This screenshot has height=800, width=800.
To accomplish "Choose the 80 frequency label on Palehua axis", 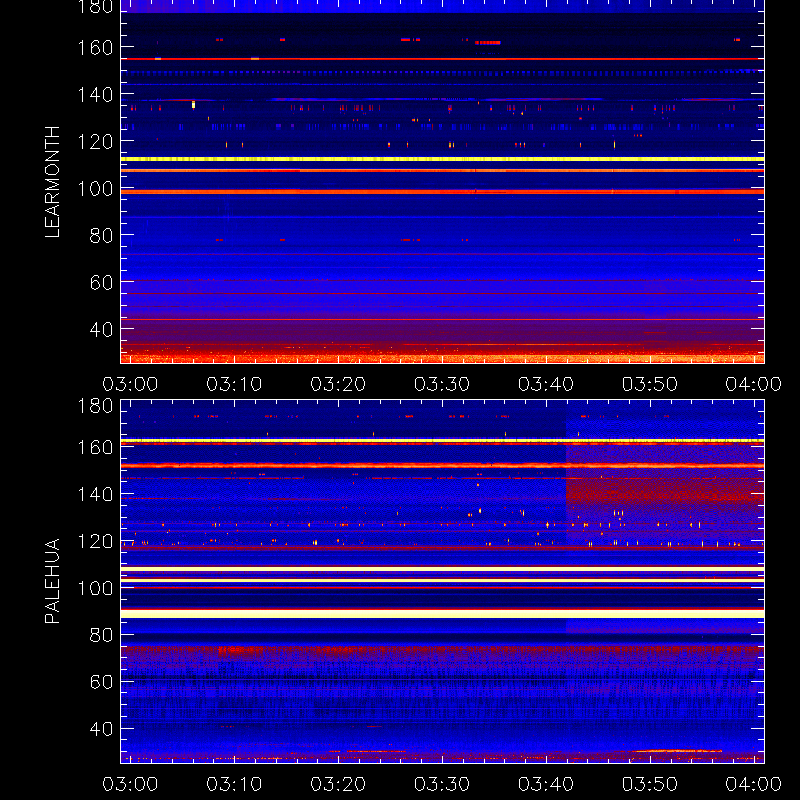I will tap(102, 635).
